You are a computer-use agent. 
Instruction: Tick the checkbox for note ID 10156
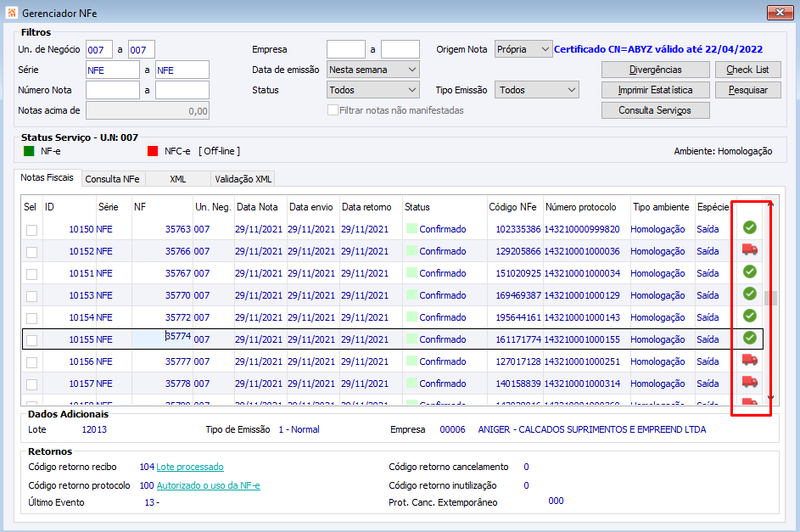(32, 362)
